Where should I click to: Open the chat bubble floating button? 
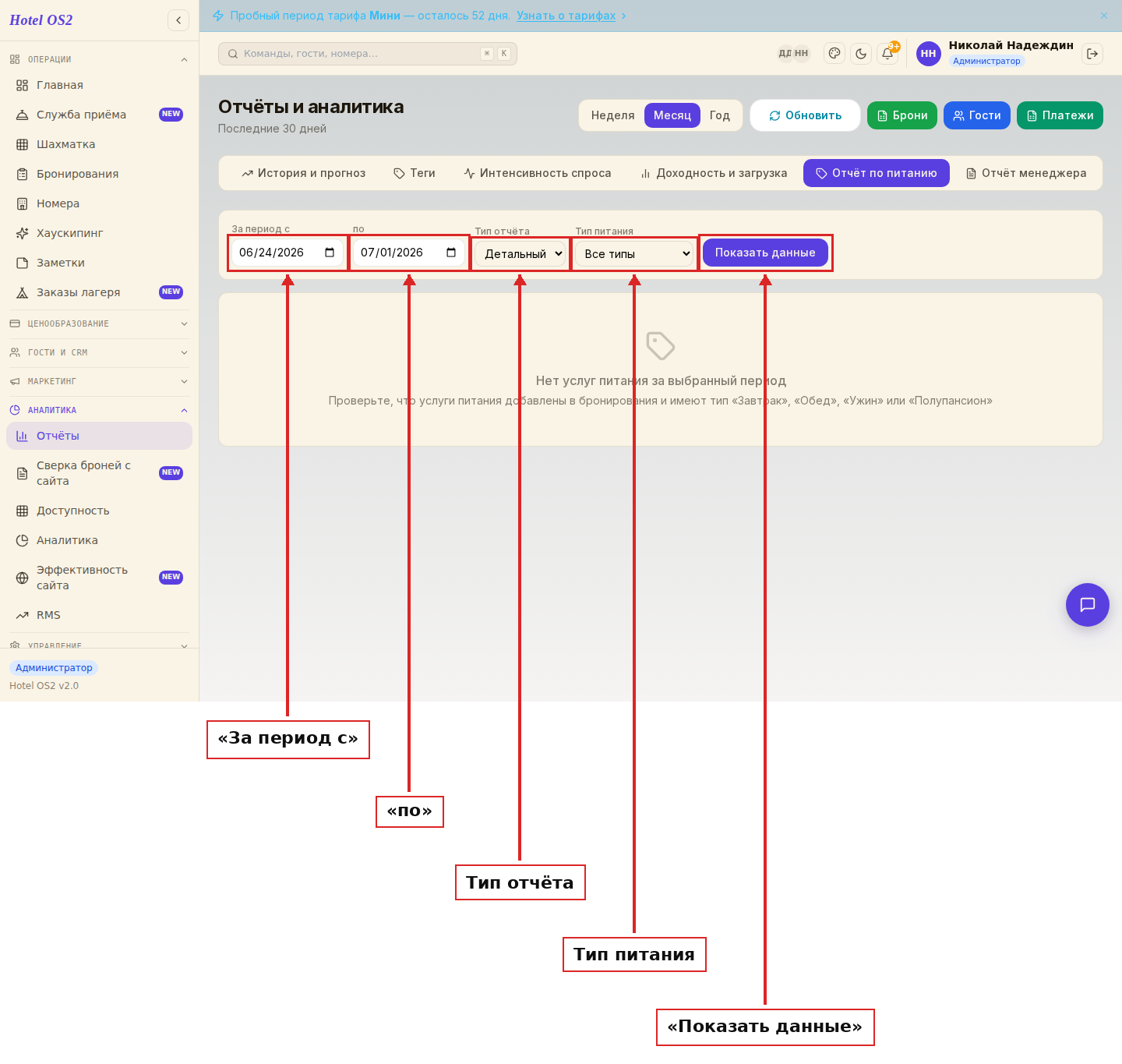(1088, 605)
